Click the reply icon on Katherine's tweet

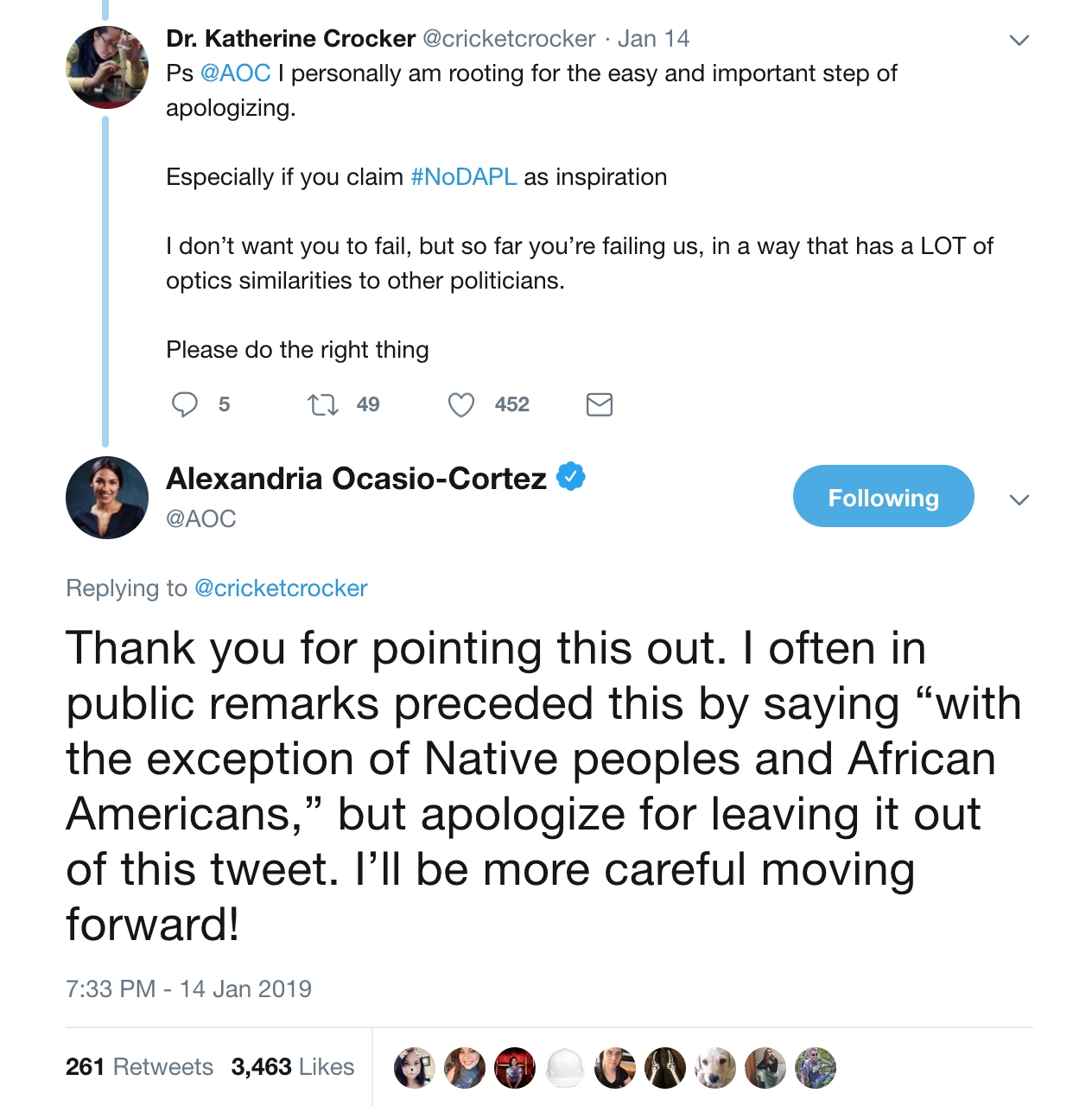click(185, 404)
